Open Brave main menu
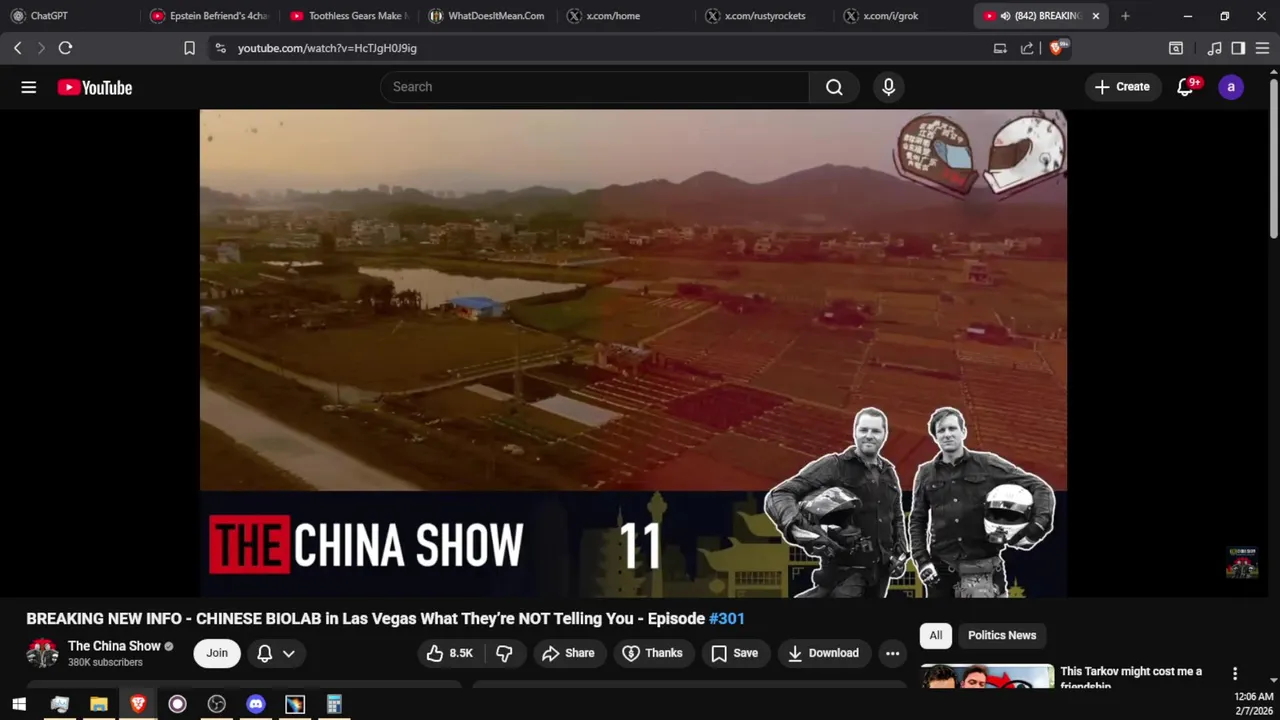Image resolution: width=1280 pixels, height=720 pixels. pos(1262,48)
